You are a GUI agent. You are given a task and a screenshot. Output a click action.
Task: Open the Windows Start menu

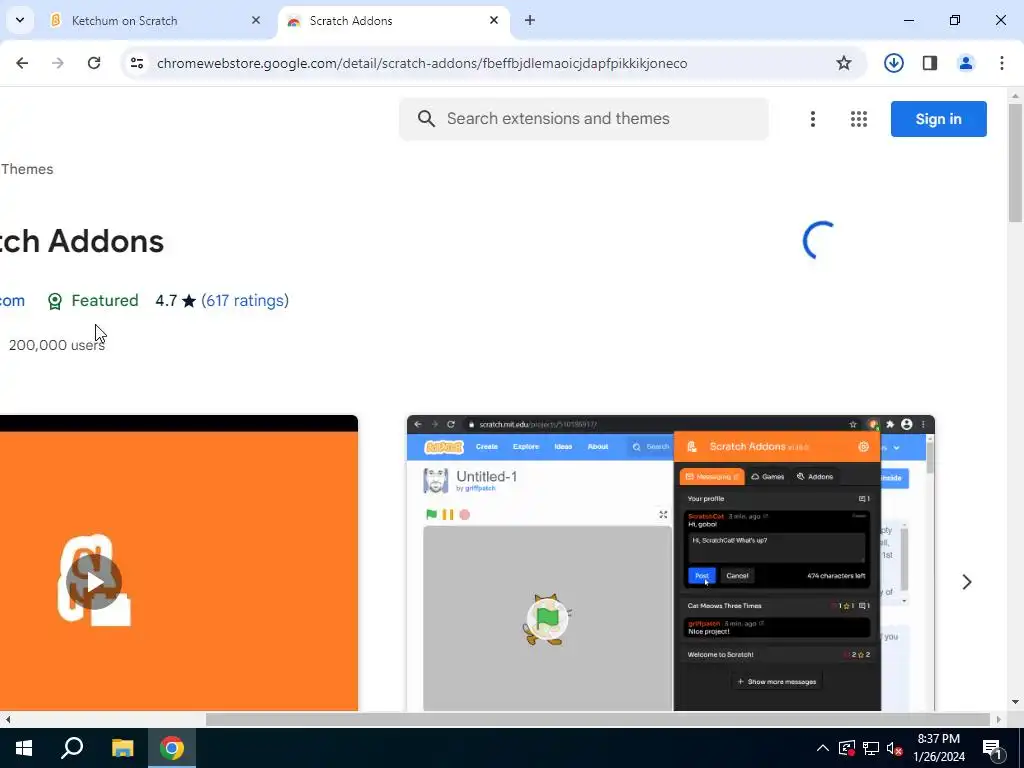point(24,748)
